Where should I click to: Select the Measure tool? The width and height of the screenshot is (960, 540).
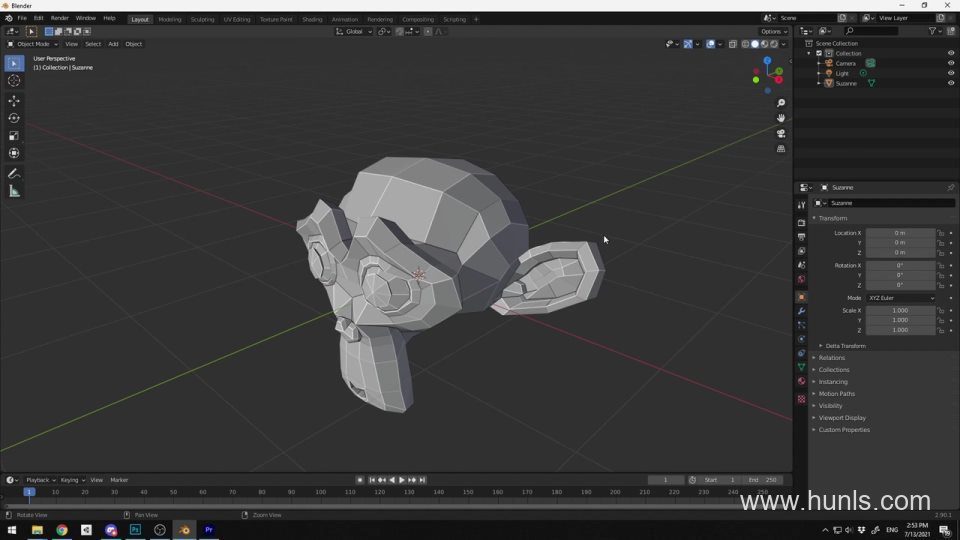(x=14, y=192)
